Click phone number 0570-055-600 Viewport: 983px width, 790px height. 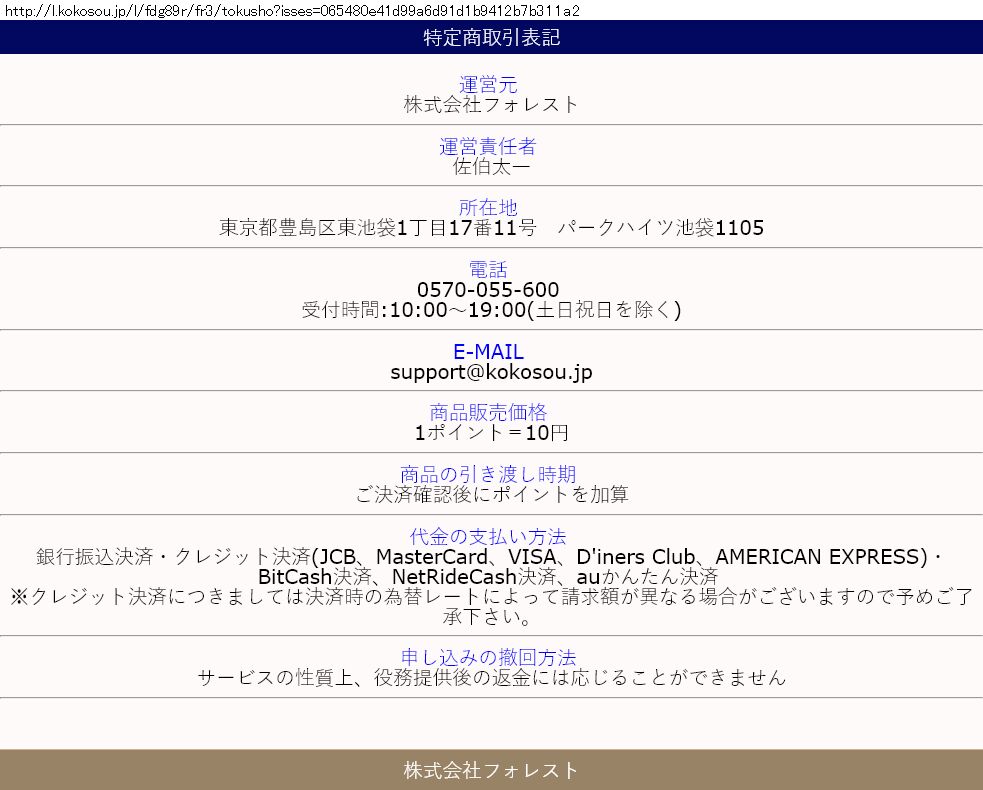[488, 290]
